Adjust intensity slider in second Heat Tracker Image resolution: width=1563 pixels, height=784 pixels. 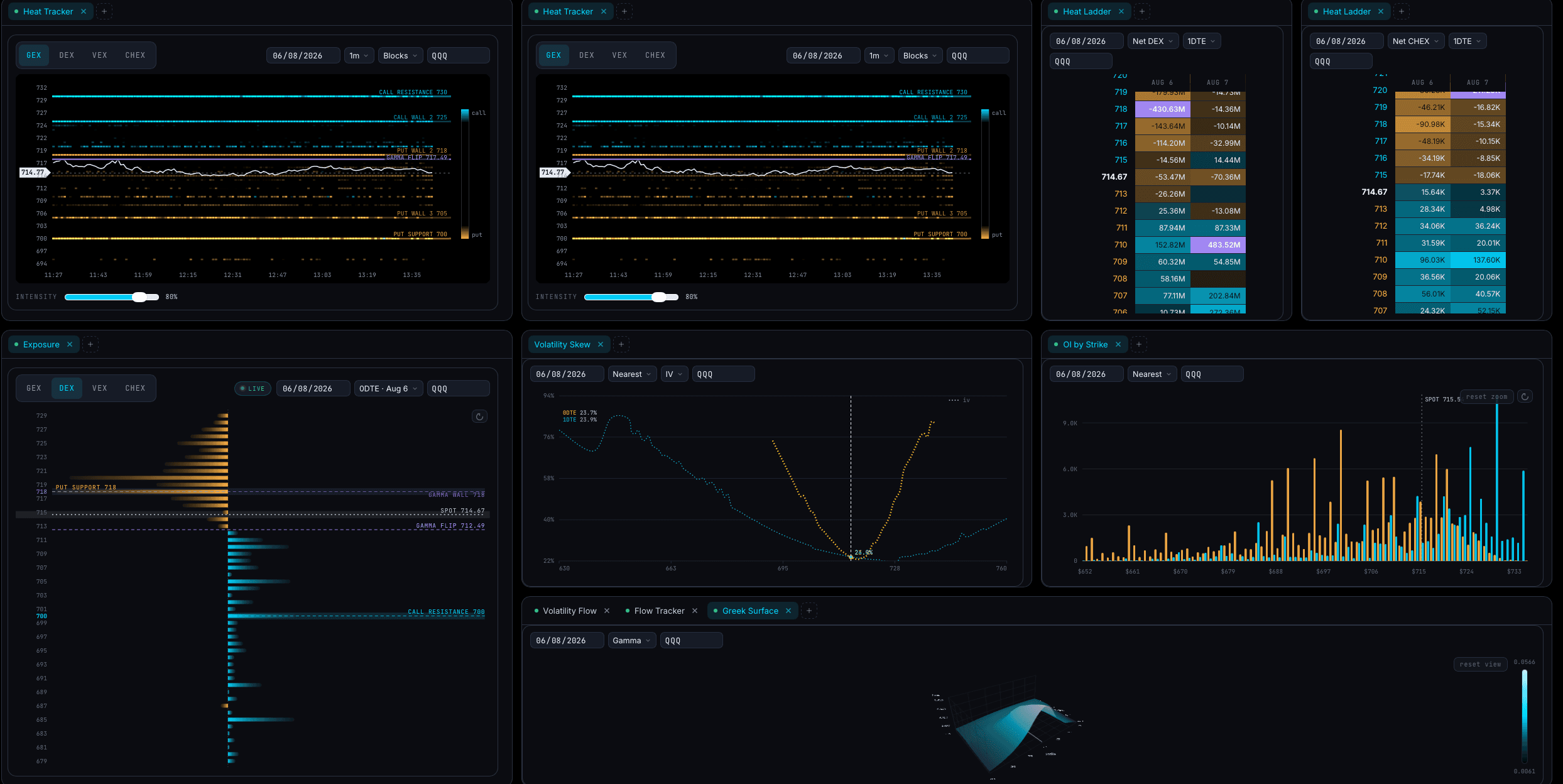click(631, 297)
